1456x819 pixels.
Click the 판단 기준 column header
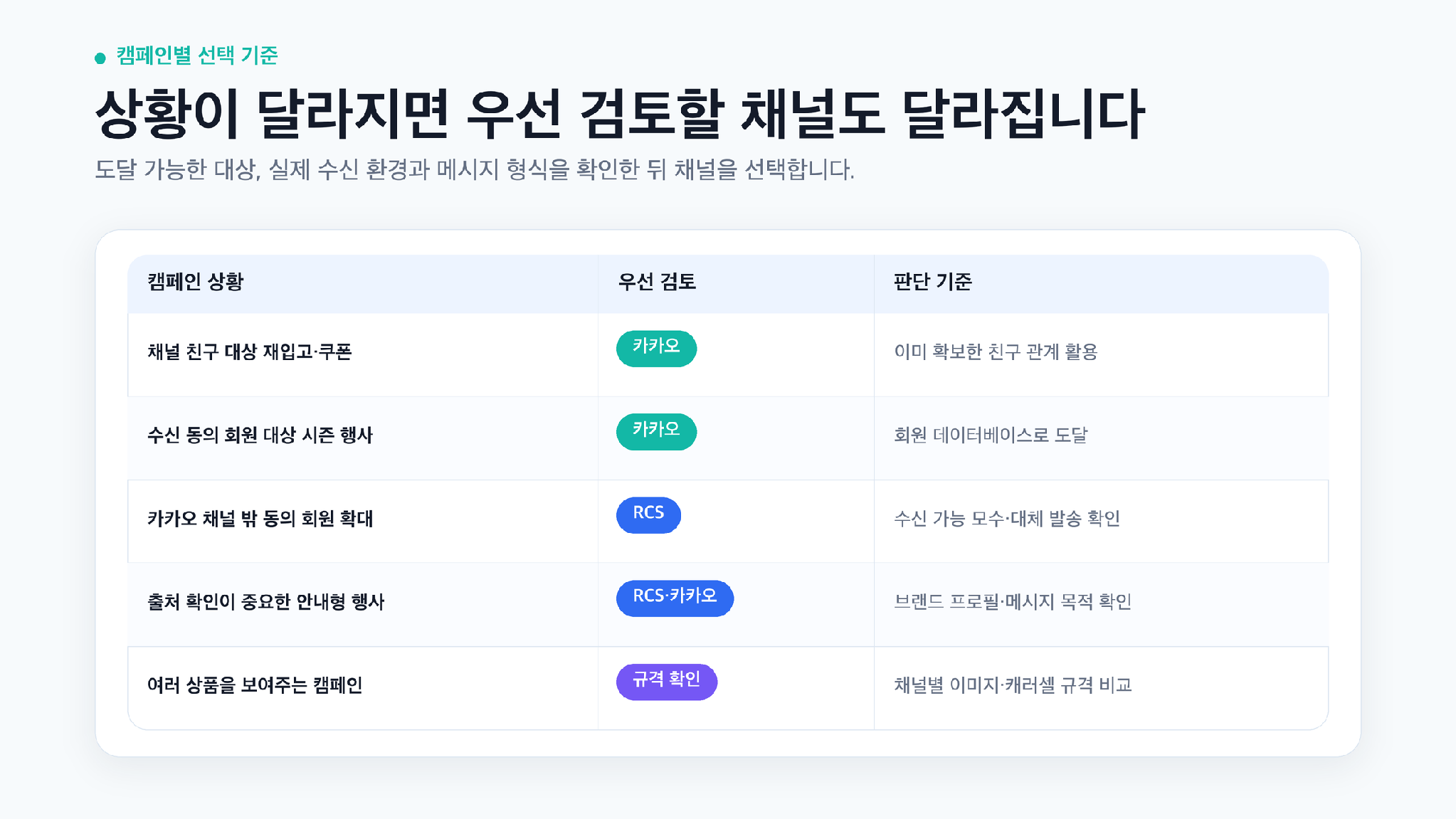[933, 282]
